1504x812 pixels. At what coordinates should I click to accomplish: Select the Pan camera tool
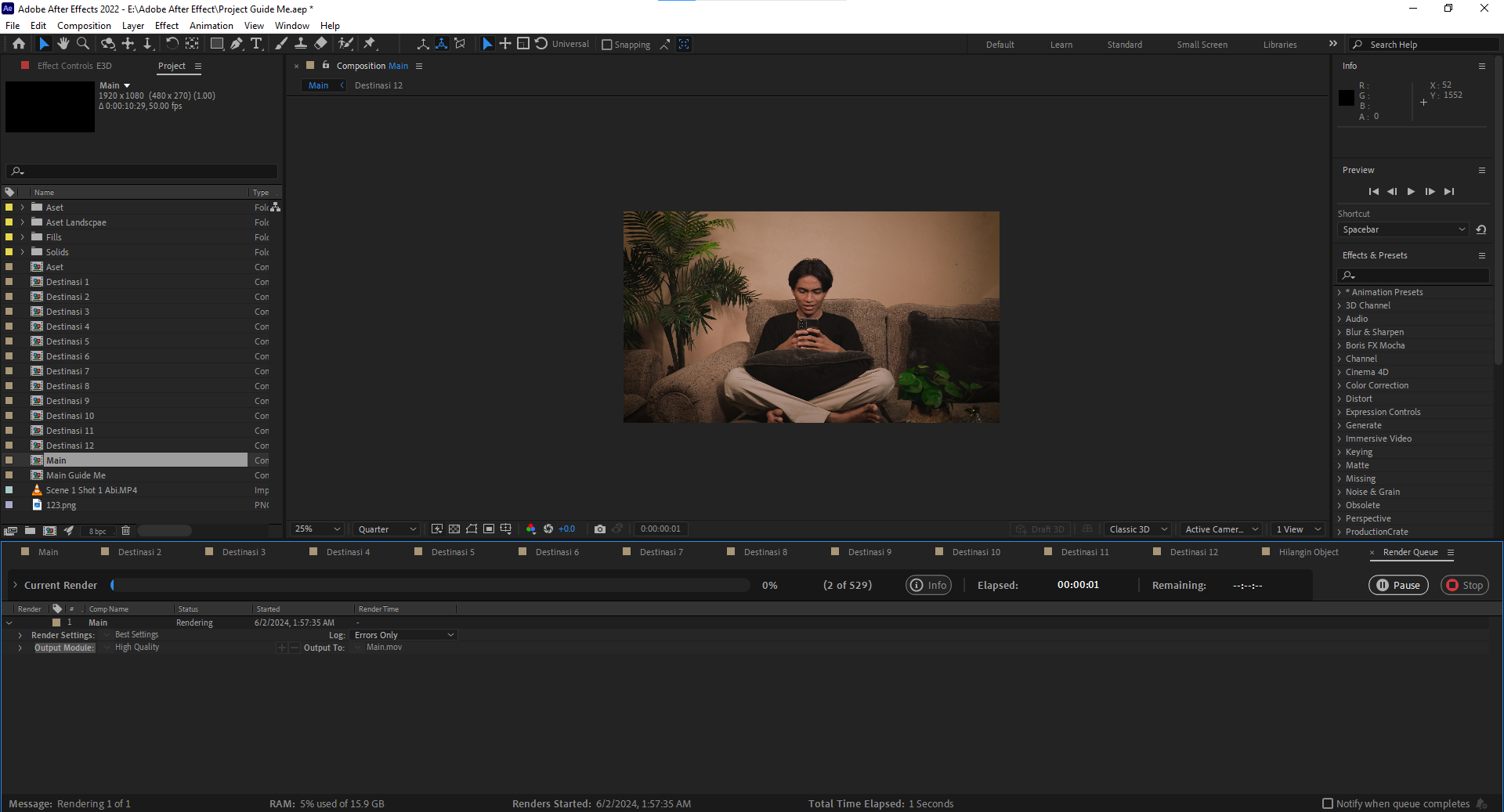pos(128,44)
